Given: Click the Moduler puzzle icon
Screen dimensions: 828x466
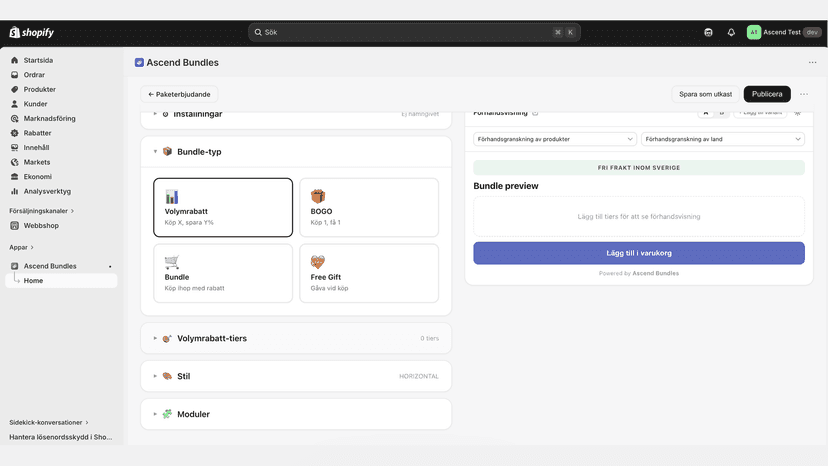Looking at the screenshot, I should (x=167, y=414).
